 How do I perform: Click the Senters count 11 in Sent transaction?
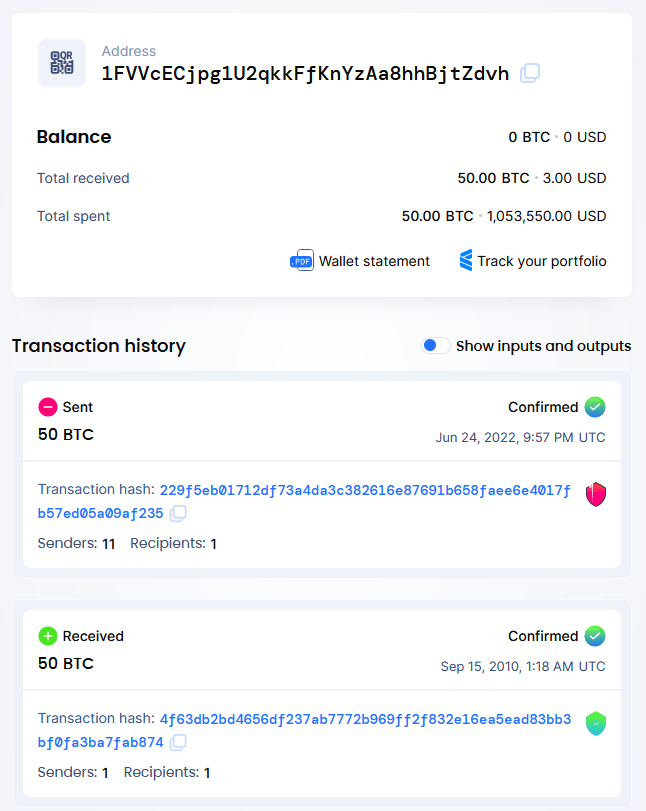[x=109, y=544]
